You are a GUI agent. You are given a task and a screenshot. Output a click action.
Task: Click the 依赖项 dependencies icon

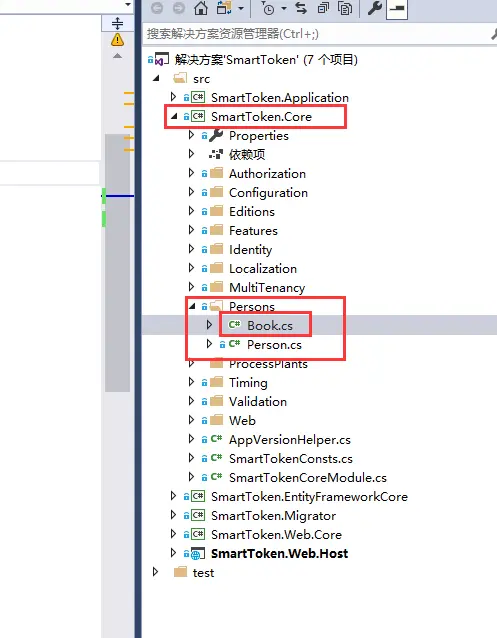216,154
